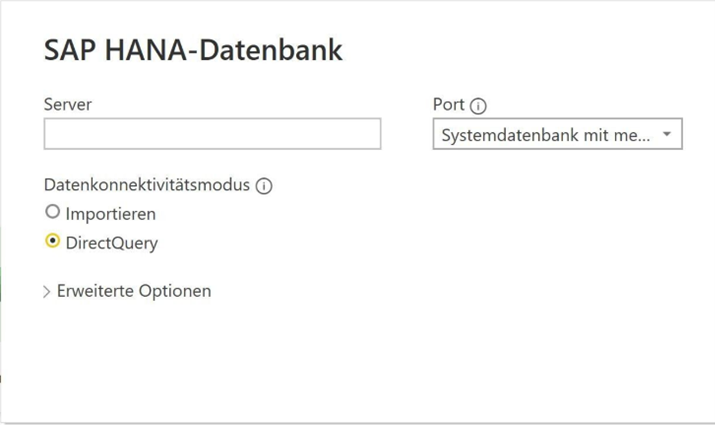
Task: Choose import mode via the Importieren label
Action: pos(111,214)
